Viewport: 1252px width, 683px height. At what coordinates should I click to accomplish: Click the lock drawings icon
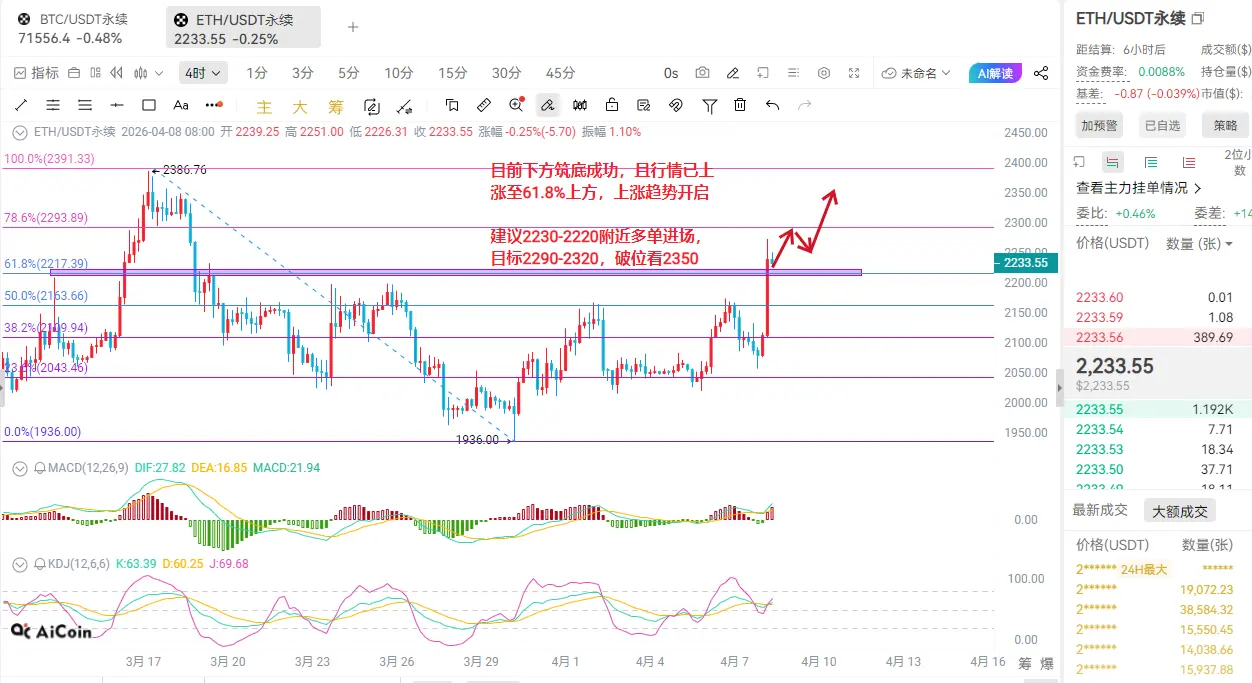pyautogui.click(x=612, y=105)
